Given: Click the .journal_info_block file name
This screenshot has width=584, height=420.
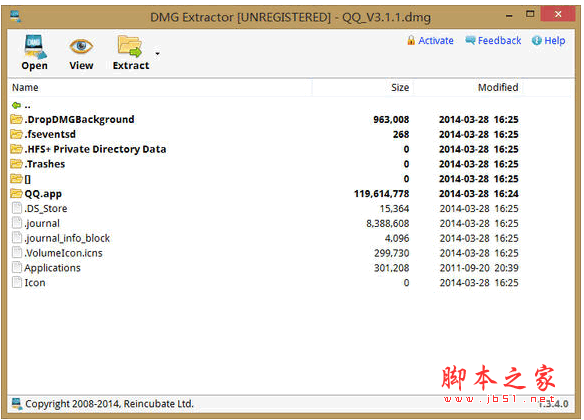Looking at the screenshot, I should [67, 238].
